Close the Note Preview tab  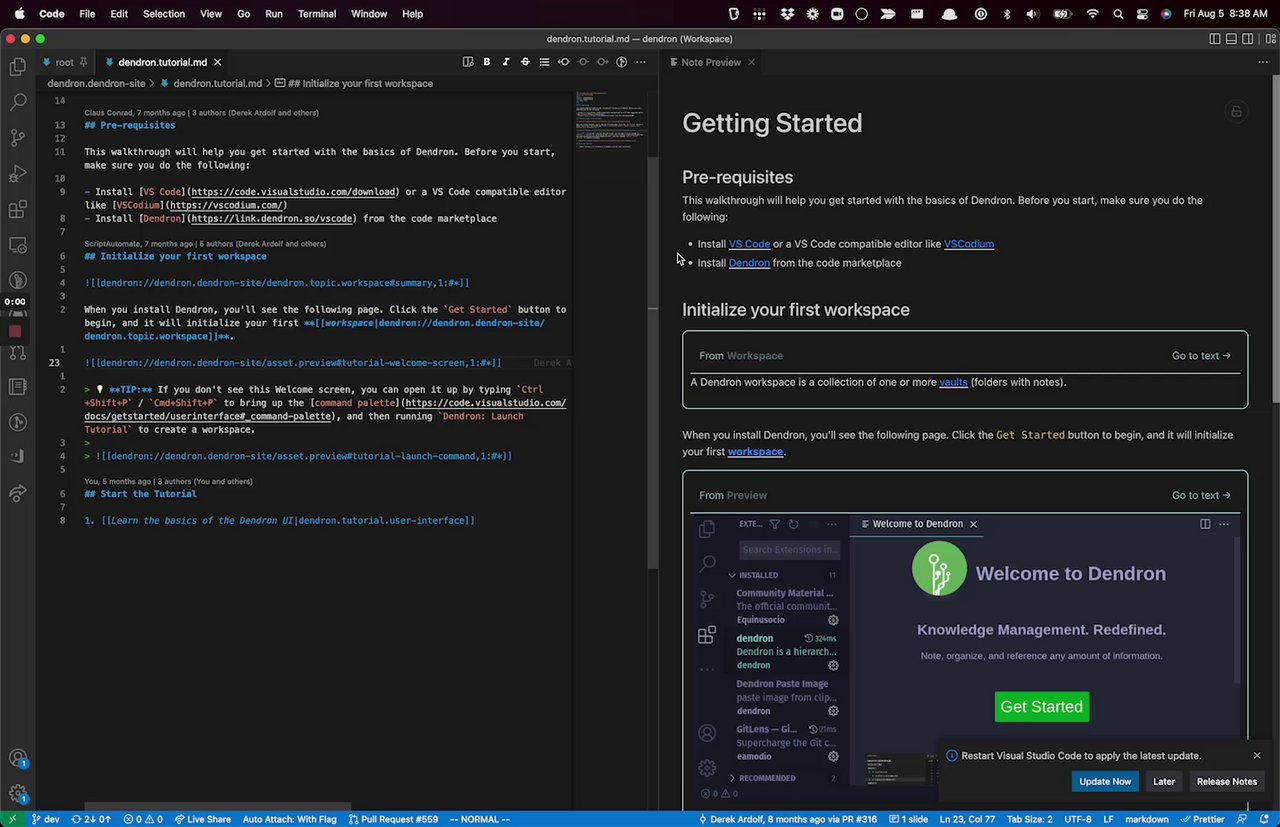pyautogui.click(x=751, y=62)
